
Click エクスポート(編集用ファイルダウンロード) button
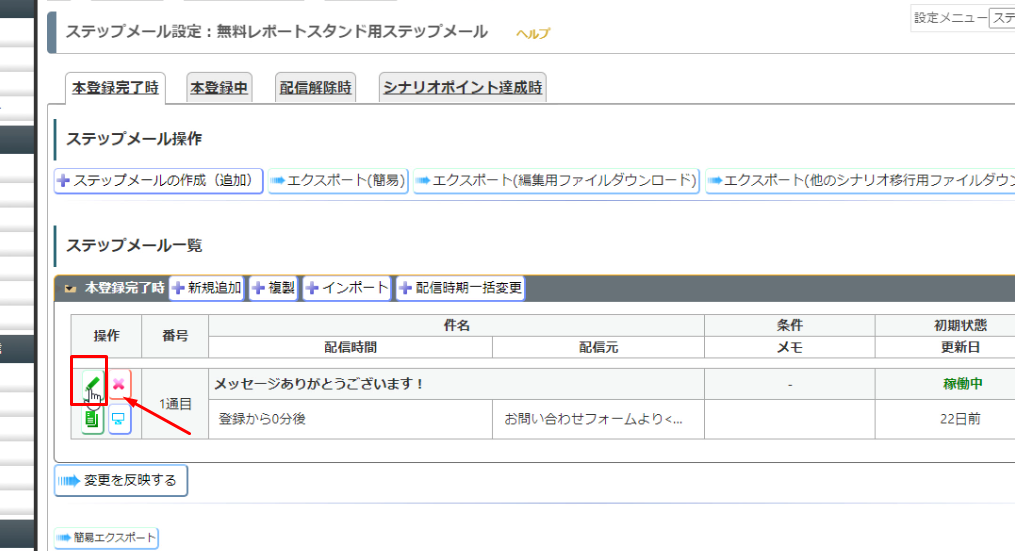556,181
